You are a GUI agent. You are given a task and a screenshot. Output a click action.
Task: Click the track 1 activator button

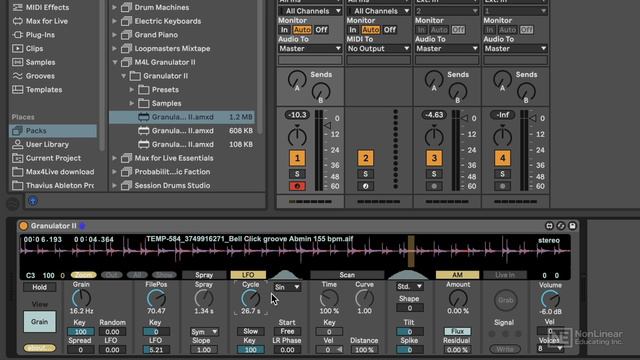click(297, 158)
